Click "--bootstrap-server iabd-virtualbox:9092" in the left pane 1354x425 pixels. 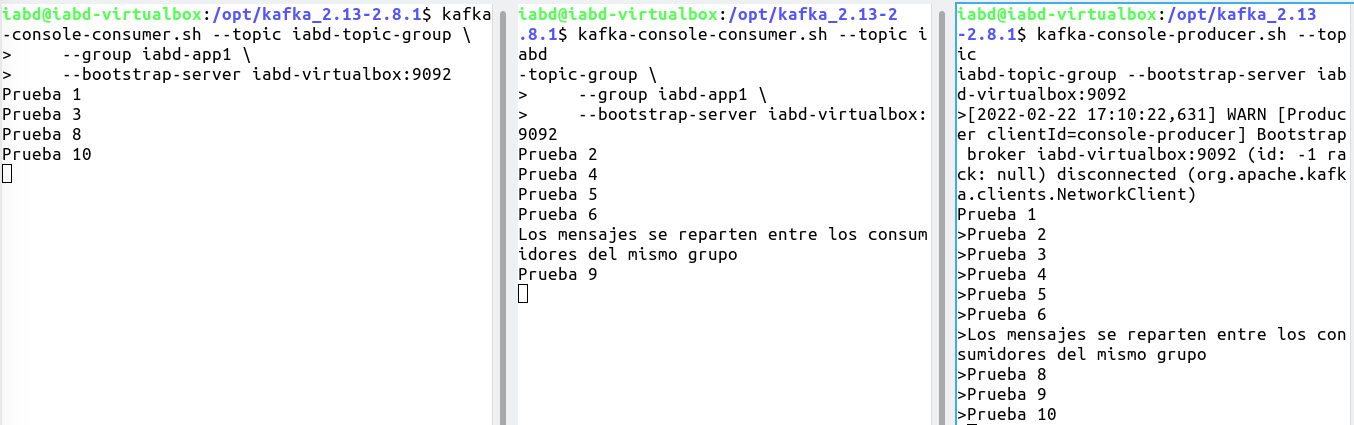pos(256,74)
